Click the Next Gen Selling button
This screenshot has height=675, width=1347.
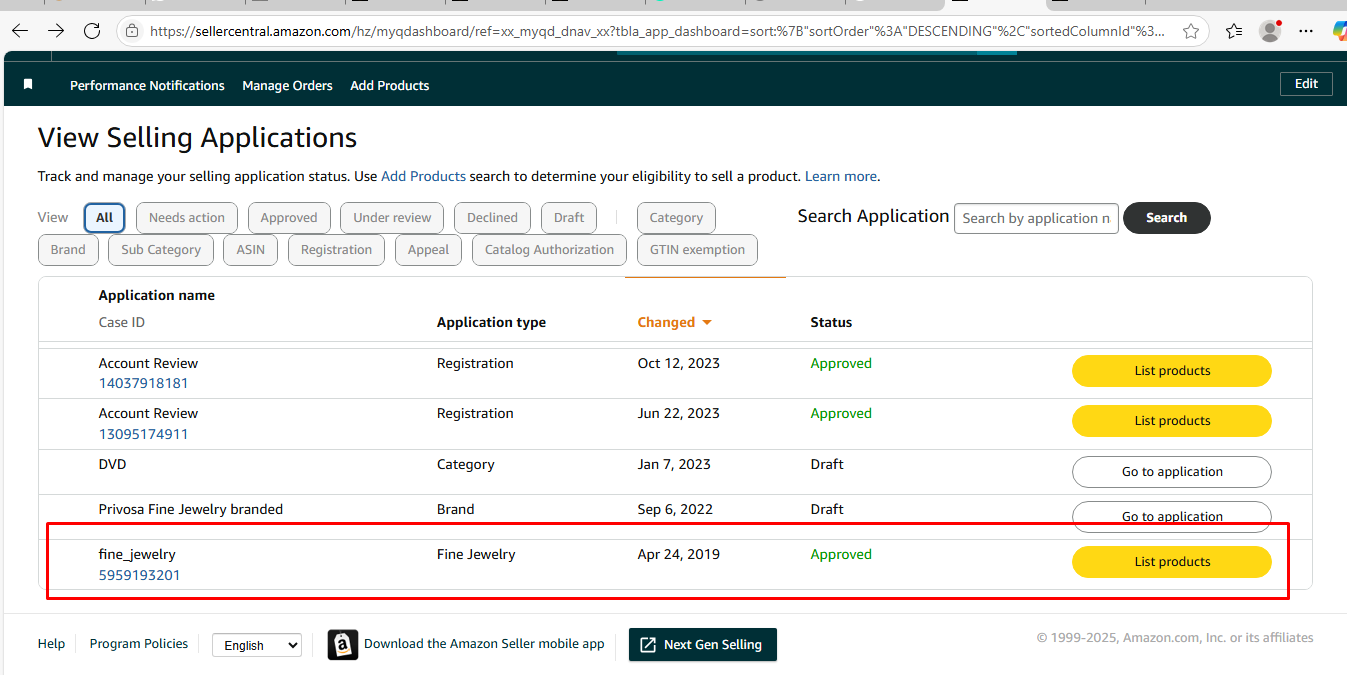pyautogui.click(x=703, y=645)
